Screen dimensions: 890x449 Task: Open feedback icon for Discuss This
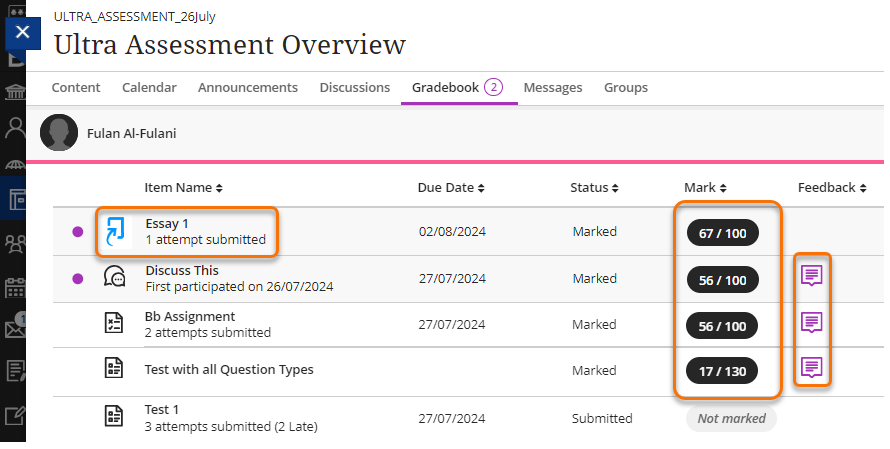click(812, 275)
